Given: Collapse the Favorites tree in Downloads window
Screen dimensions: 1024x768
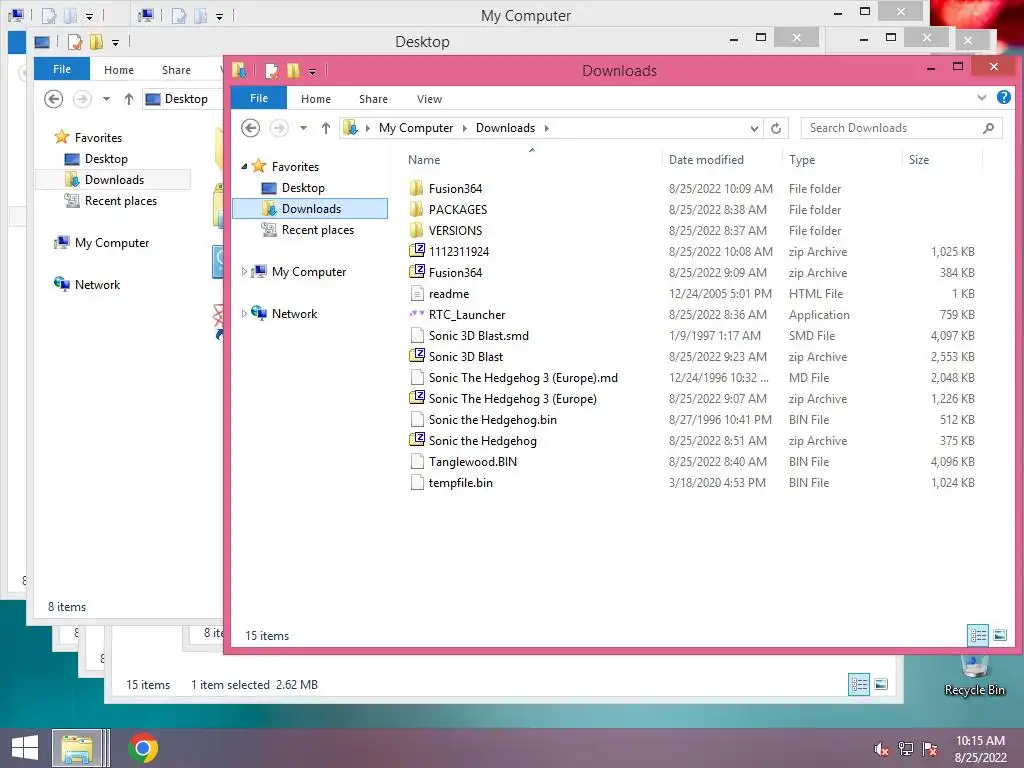Looking at the screenshot, I should pyautogui.click(x=244, y=167).
